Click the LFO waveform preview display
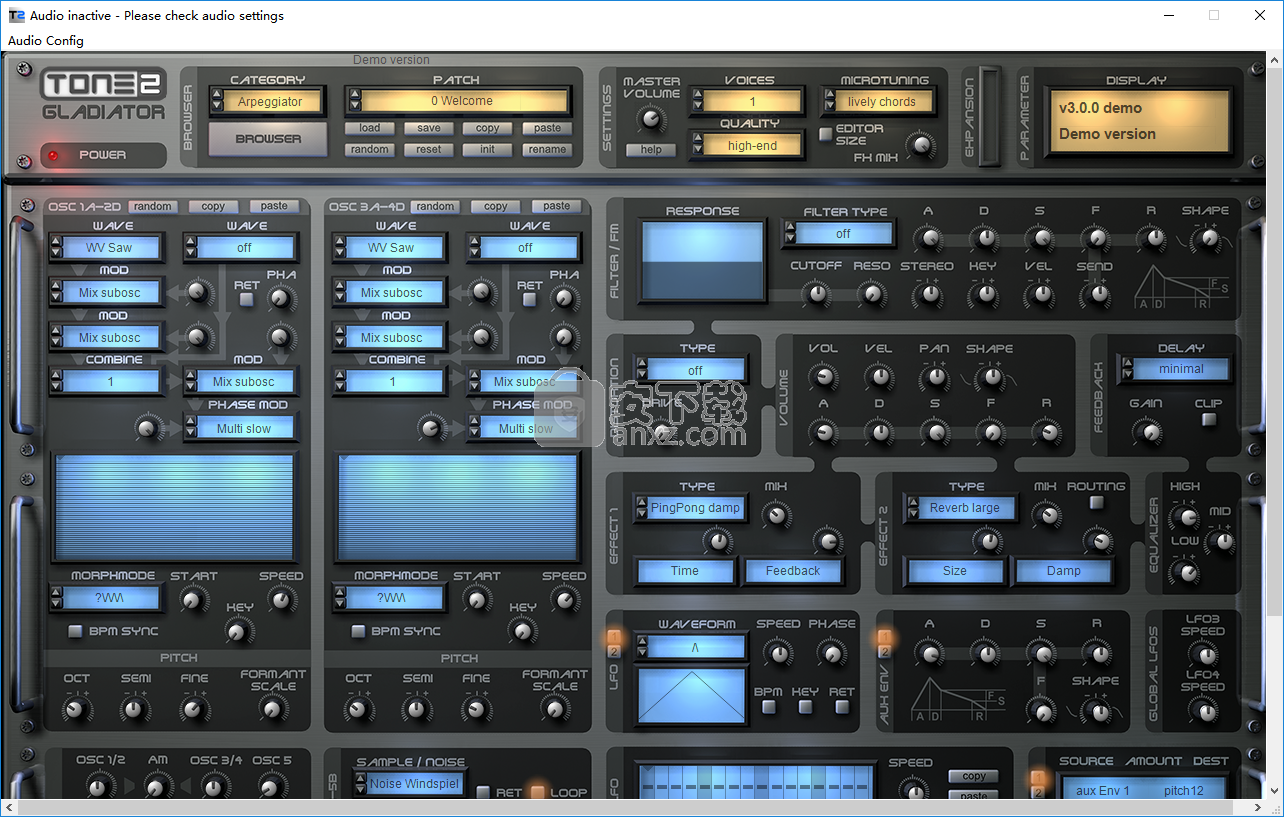The image size is (1284, 817). [692, 695]
